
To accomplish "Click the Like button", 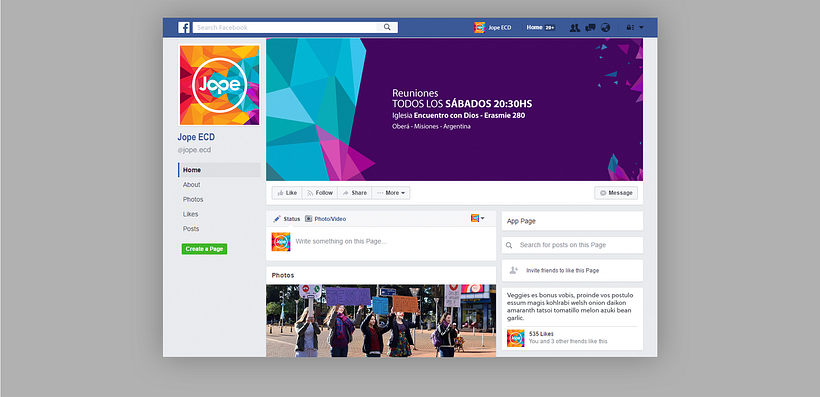I will click(x=287, y=193).
